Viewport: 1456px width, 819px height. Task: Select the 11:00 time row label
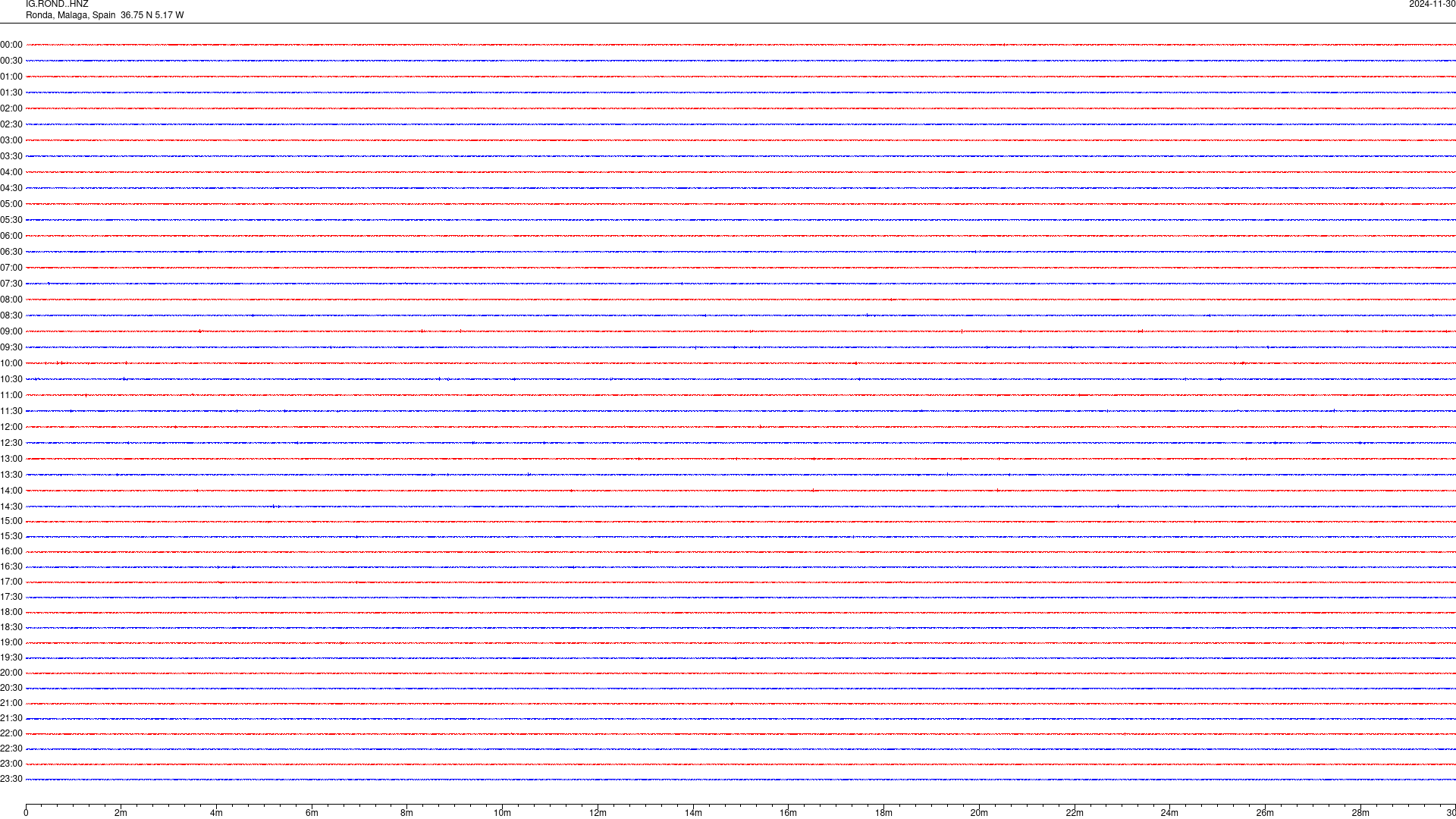coord(11,395)
